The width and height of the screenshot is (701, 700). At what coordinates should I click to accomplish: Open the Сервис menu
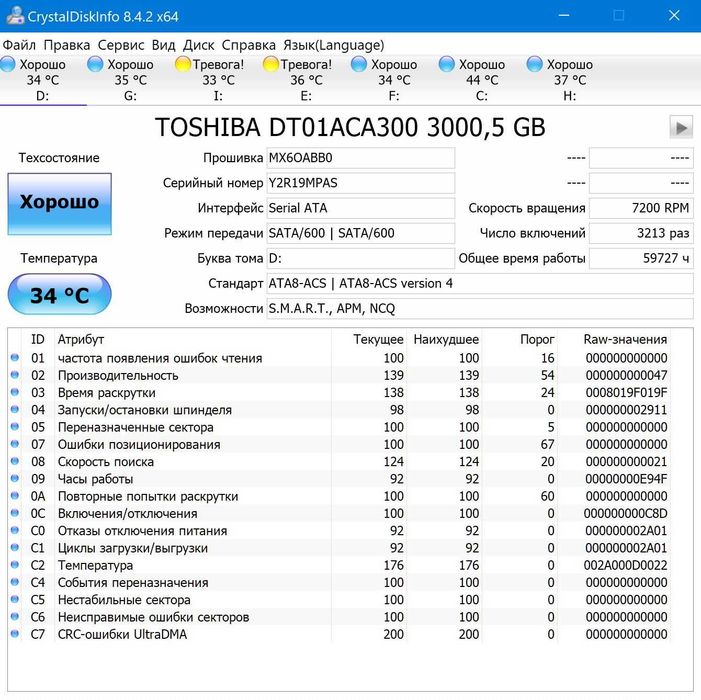click(121, 45)
